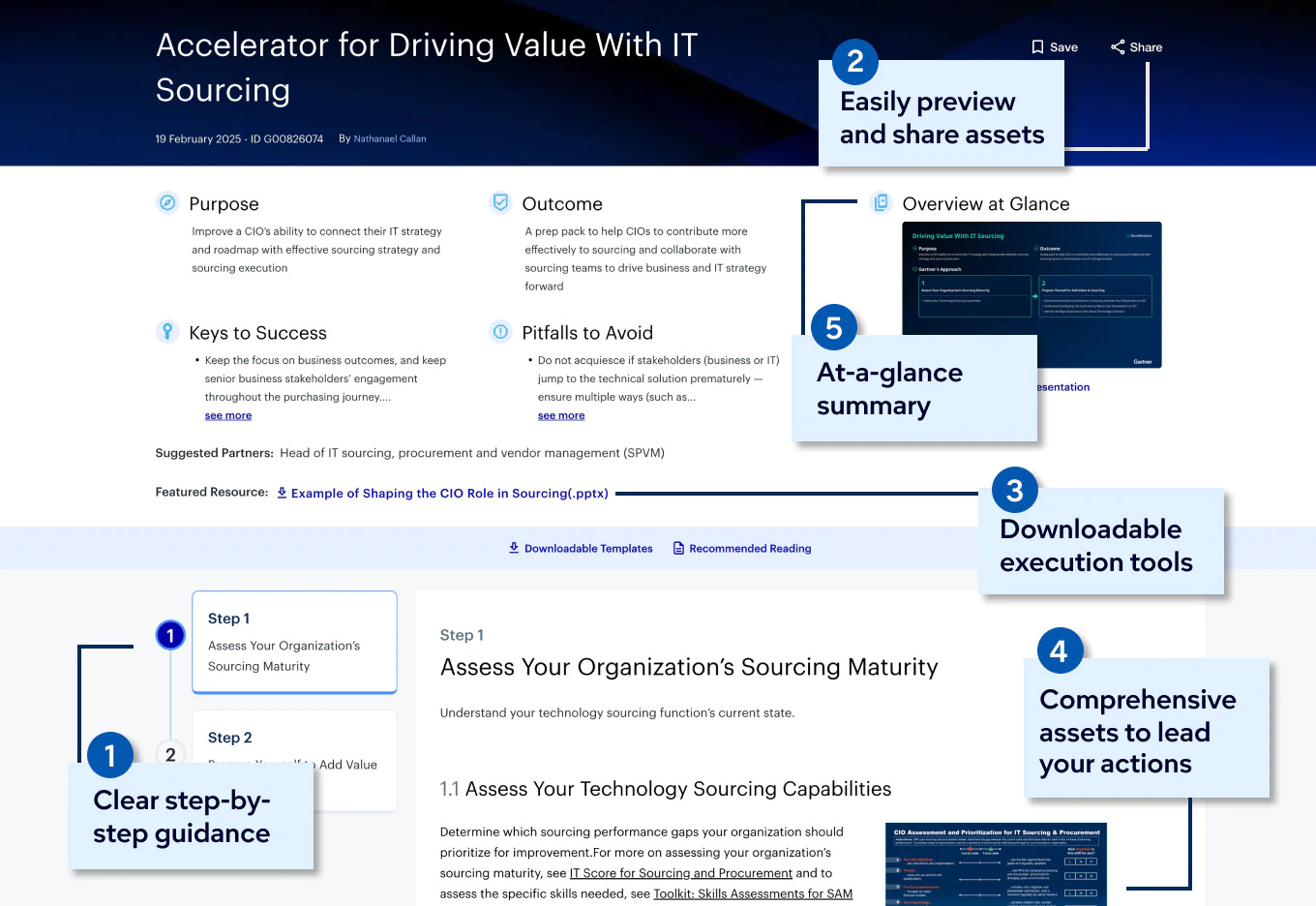Click the download icon beside Featured Resource
Image resolution: width=1316 pixels, height=906 pixels.
click(281, 493)
